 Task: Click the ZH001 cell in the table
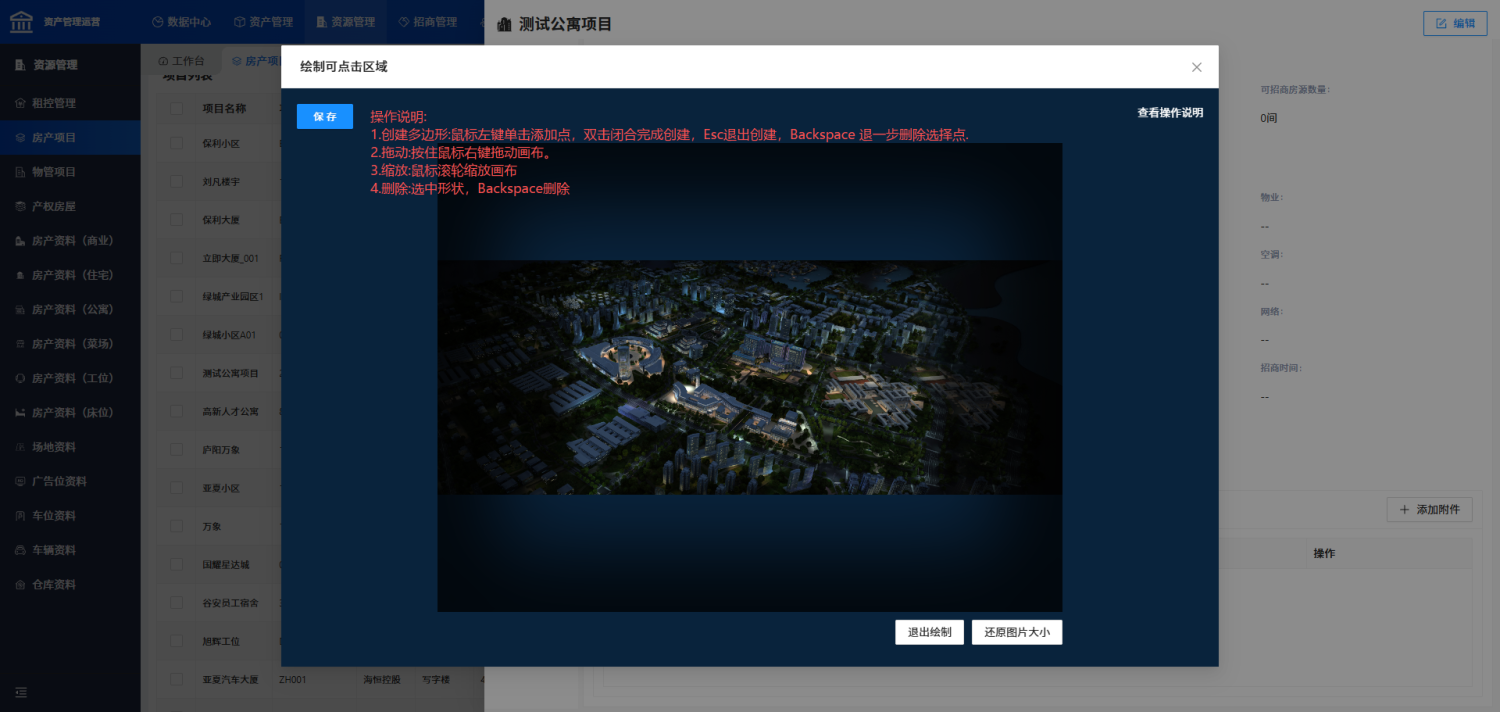(x=292, y=680)
